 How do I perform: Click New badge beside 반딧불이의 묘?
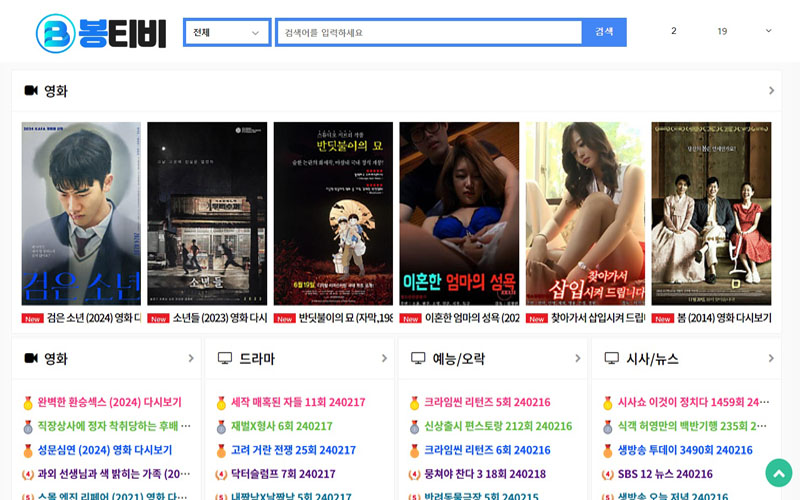point(285,319)
